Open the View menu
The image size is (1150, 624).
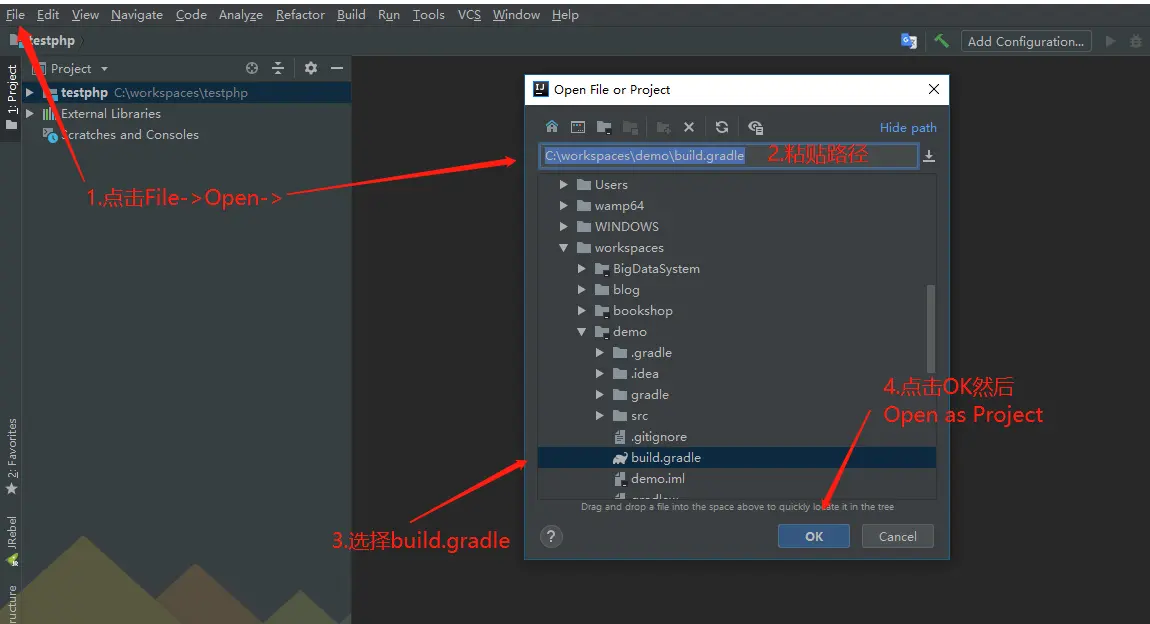pos(85,15)
